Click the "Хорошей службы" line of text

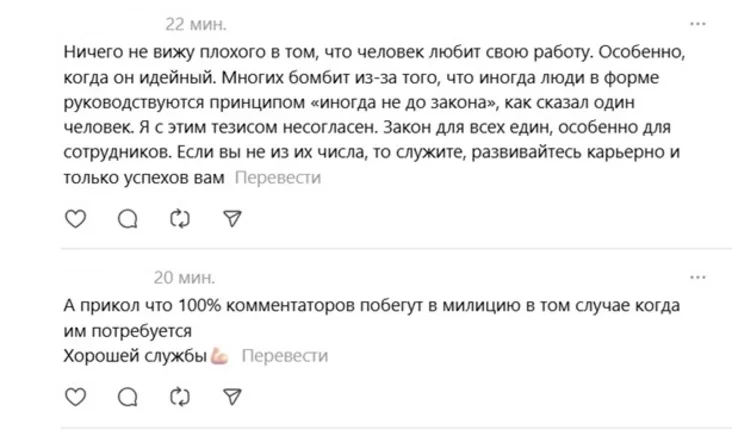tap(134, 356)
